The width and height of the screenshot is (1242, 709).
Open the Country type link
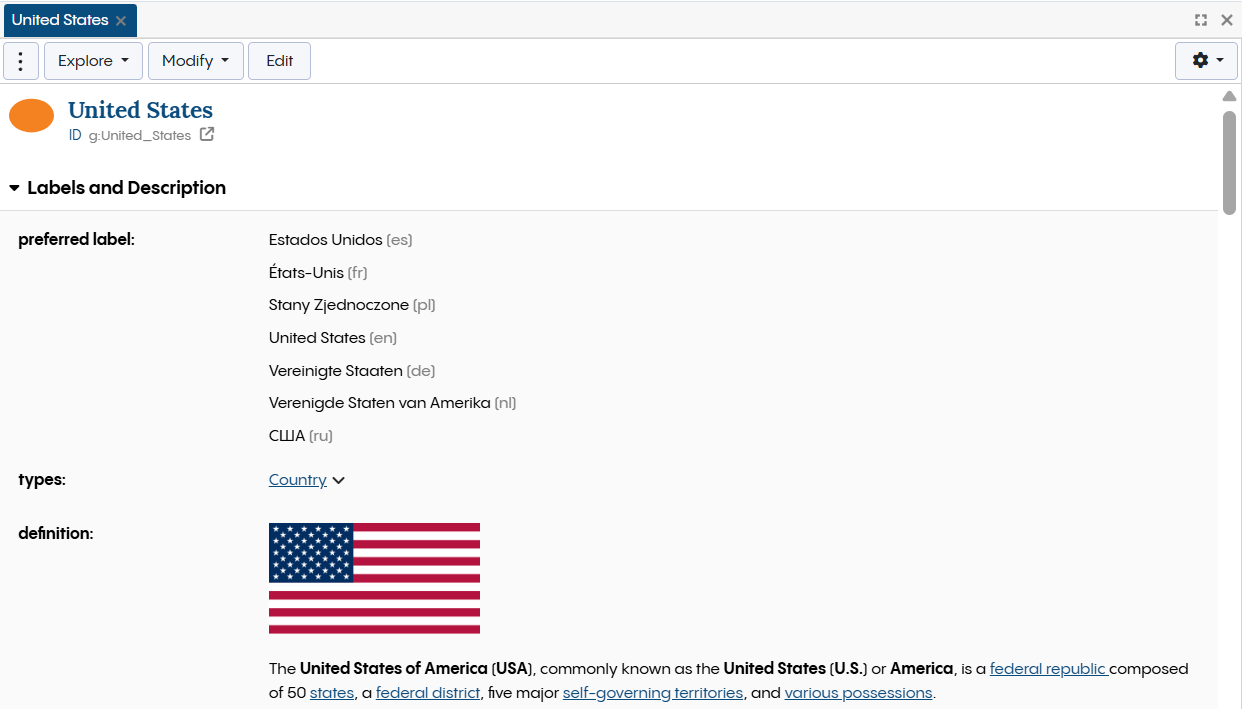click(x=298, y=480)
